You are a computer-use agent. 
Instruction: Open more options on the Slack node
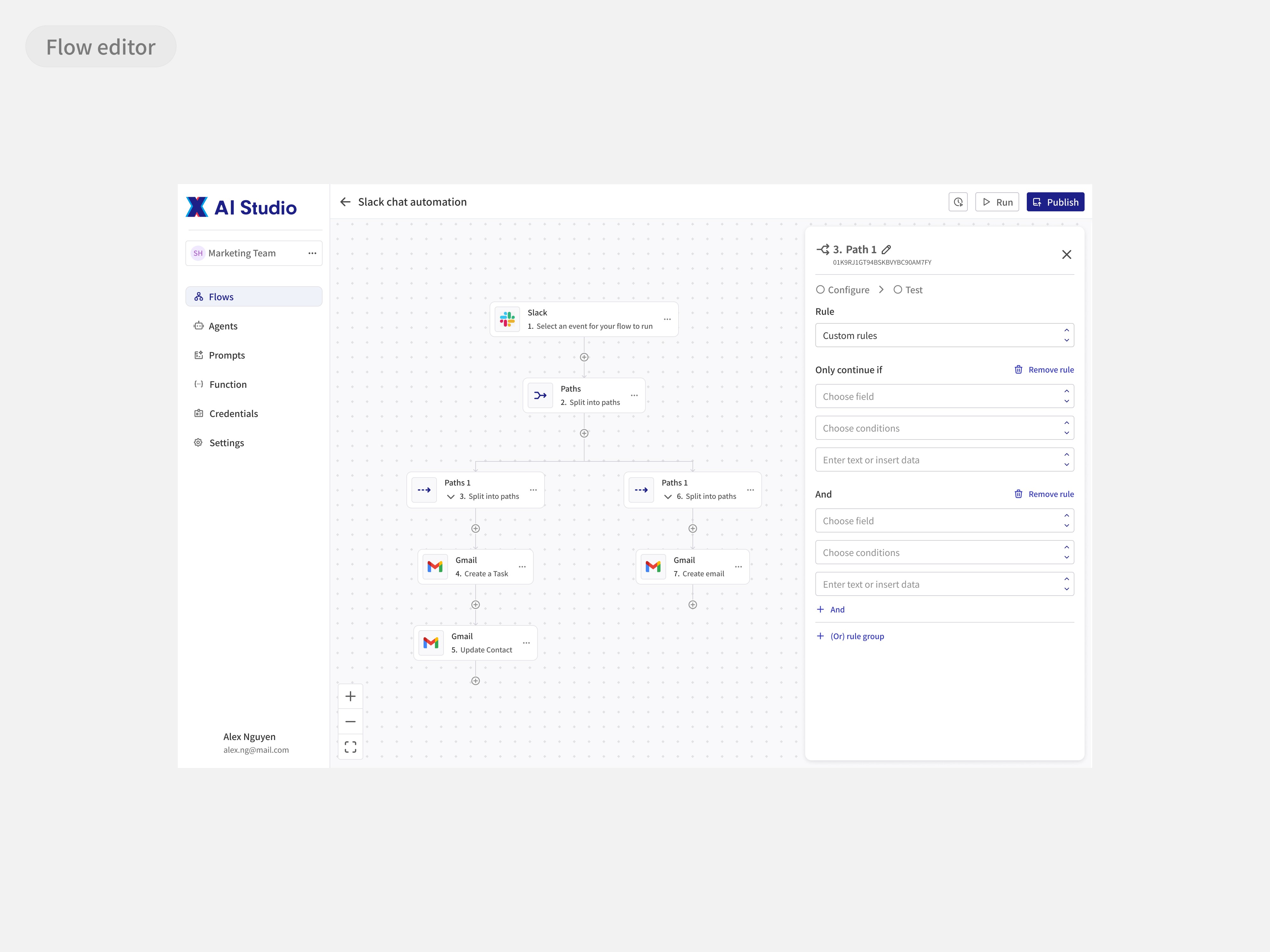667,319
